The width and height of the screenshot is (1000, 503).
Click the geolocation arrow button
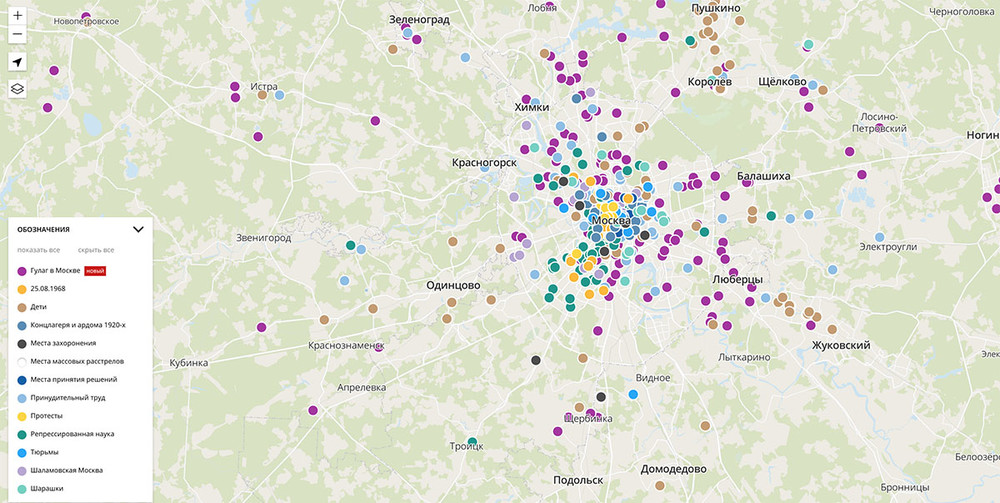[17, 62]
